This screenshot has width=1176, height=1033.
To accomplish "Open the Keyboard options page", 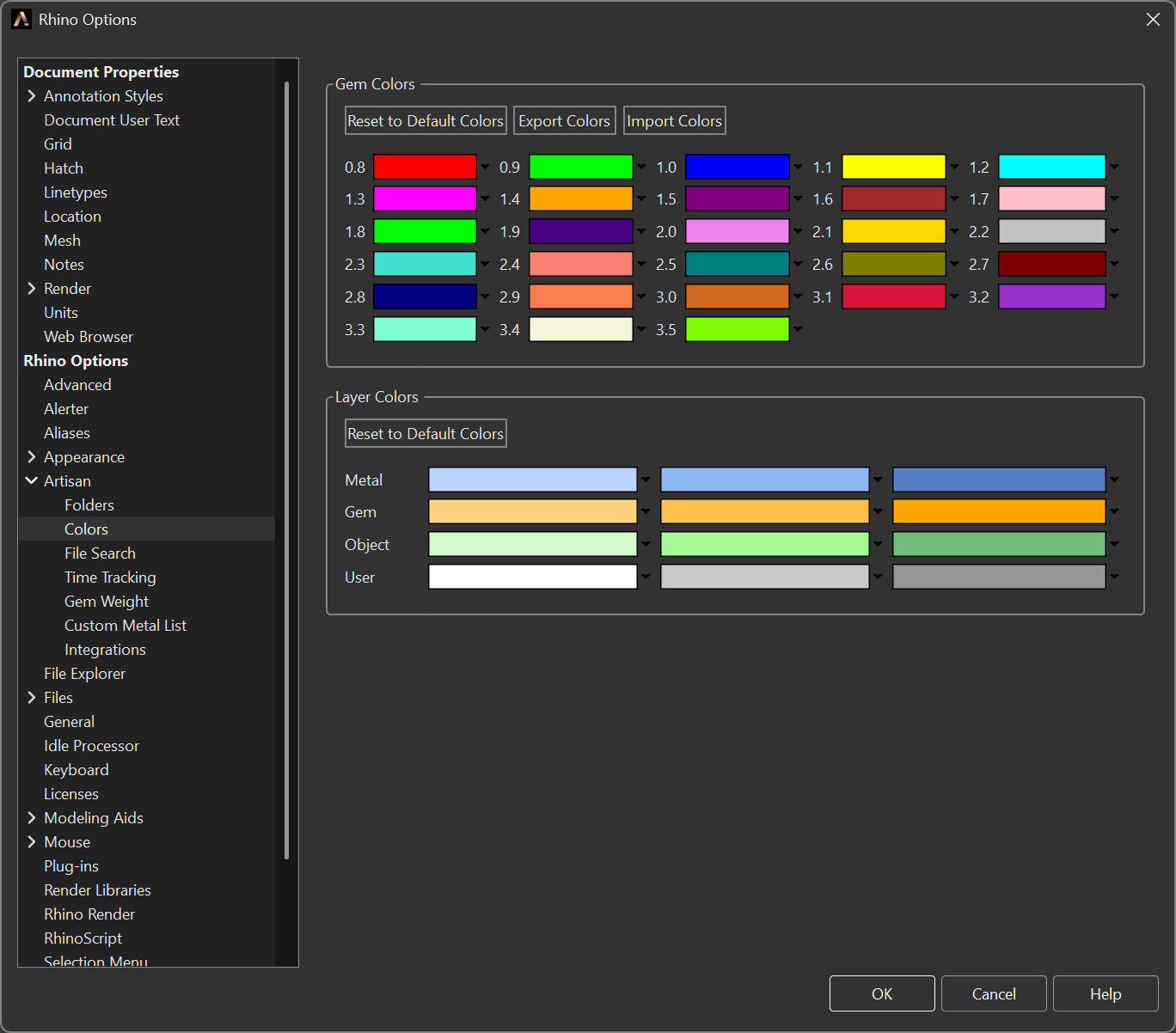I will click(x=77, y=769).
